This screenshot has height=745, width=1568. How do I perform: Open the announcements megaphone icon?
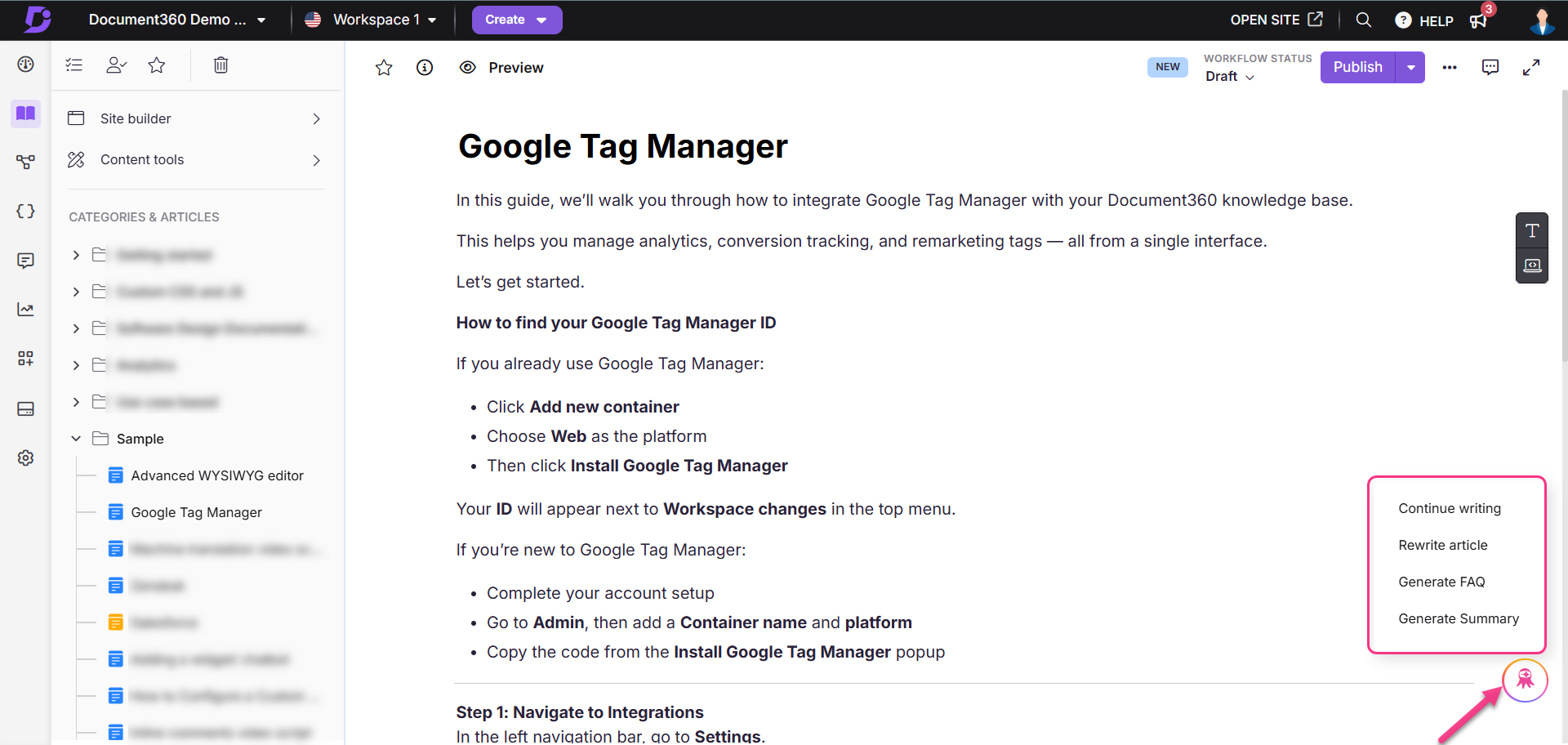pos(1478,20)
